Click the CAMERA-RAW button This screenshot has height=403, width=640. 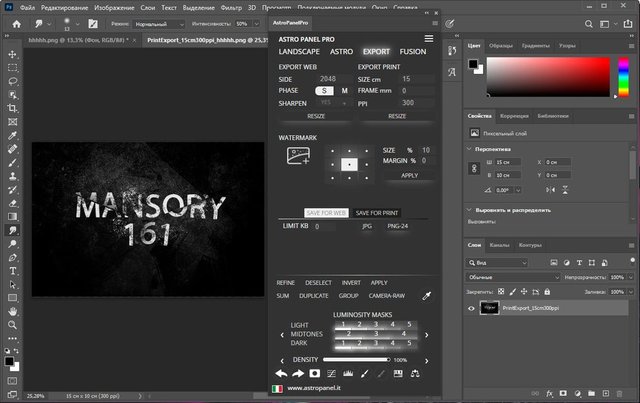387,296
